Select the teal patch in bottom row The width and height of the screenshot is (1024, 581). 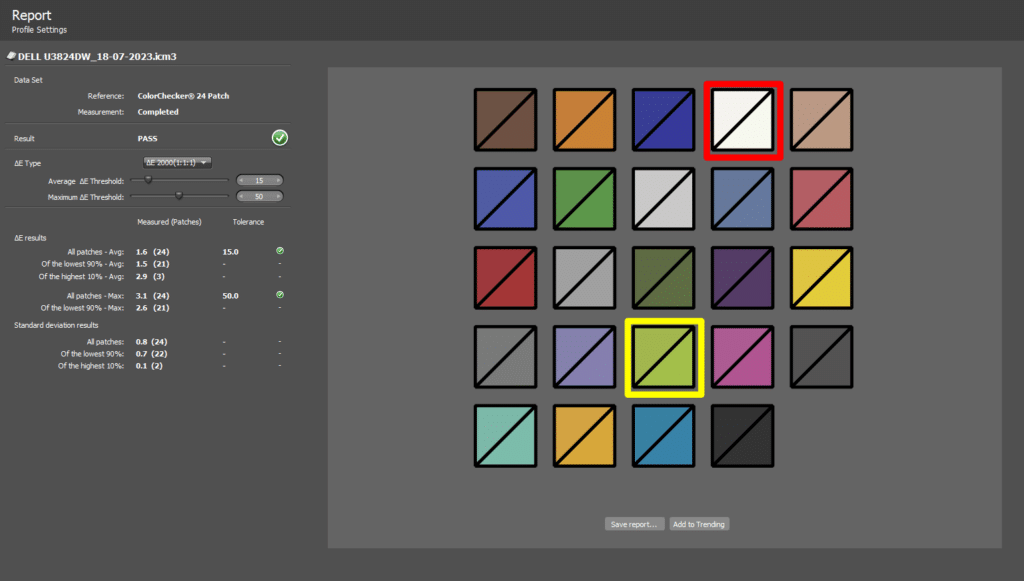[507, 437]
